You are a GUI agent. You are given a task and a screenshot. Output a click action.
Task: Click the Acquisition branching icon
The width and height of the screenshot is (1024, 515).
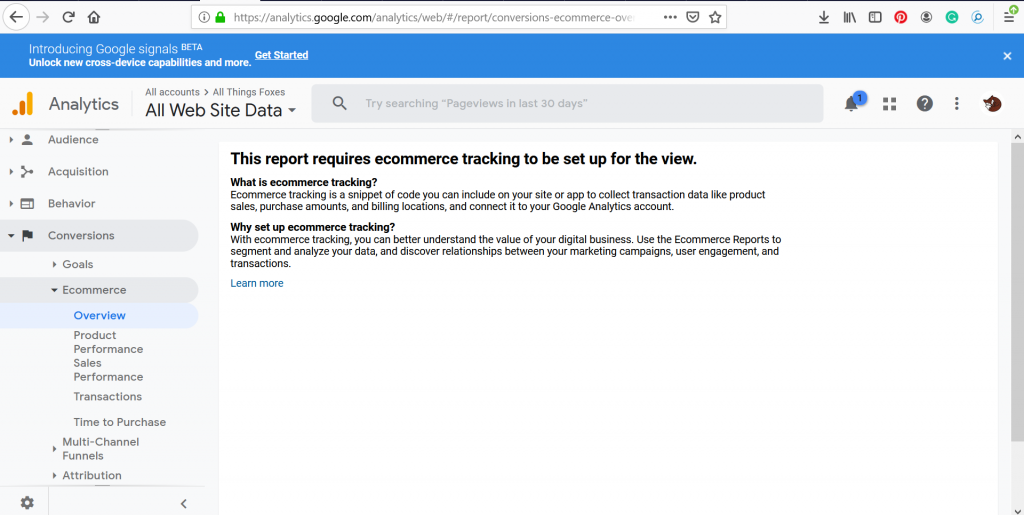27,172
